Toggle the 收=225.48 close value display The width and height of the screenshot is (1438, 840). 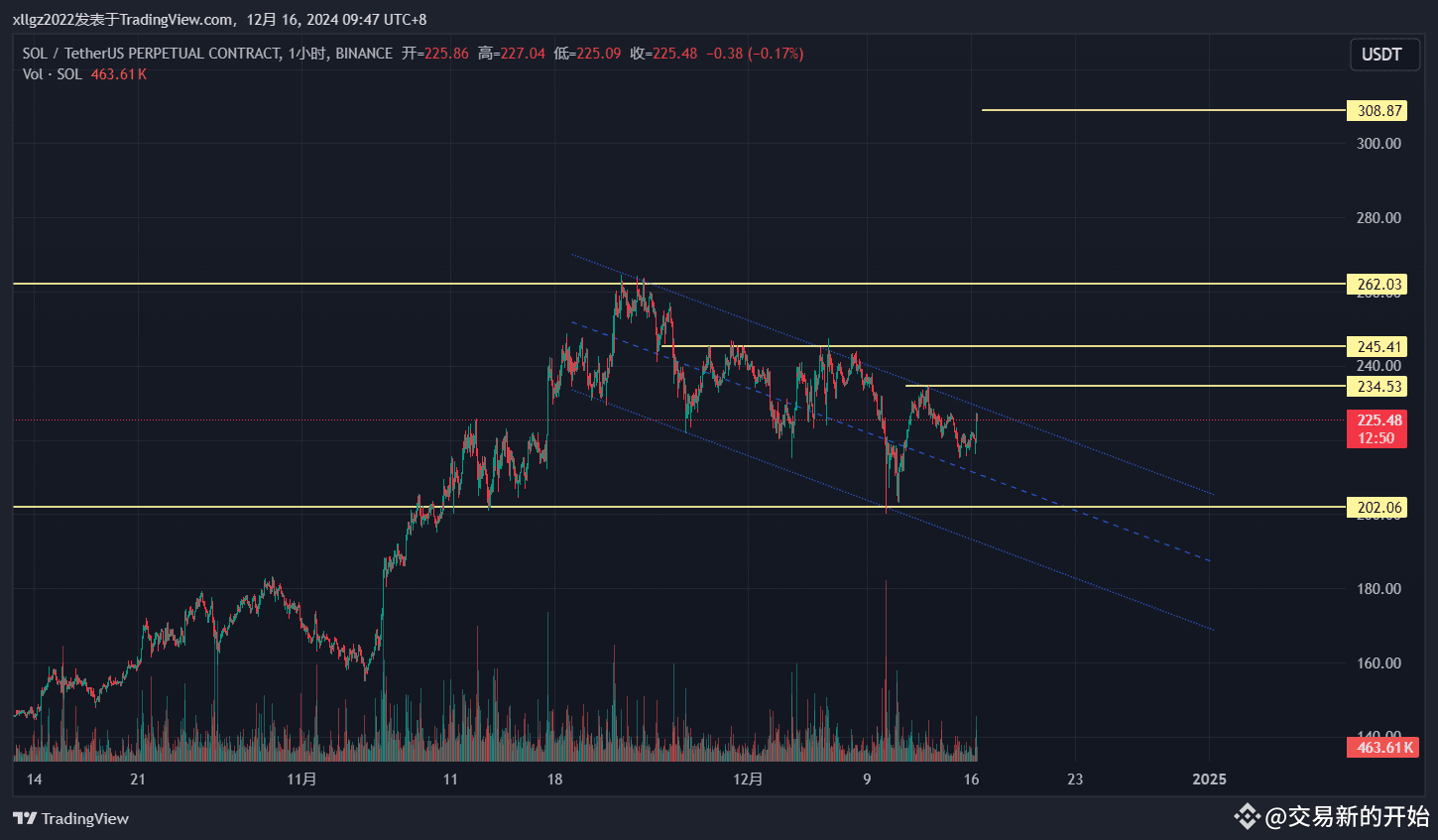pos(662,54)
